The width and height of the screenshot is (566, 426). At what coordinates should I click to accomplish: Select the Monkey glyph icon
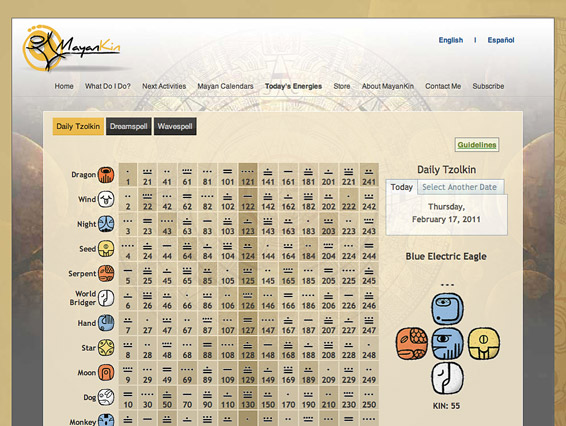coord(106,420)
